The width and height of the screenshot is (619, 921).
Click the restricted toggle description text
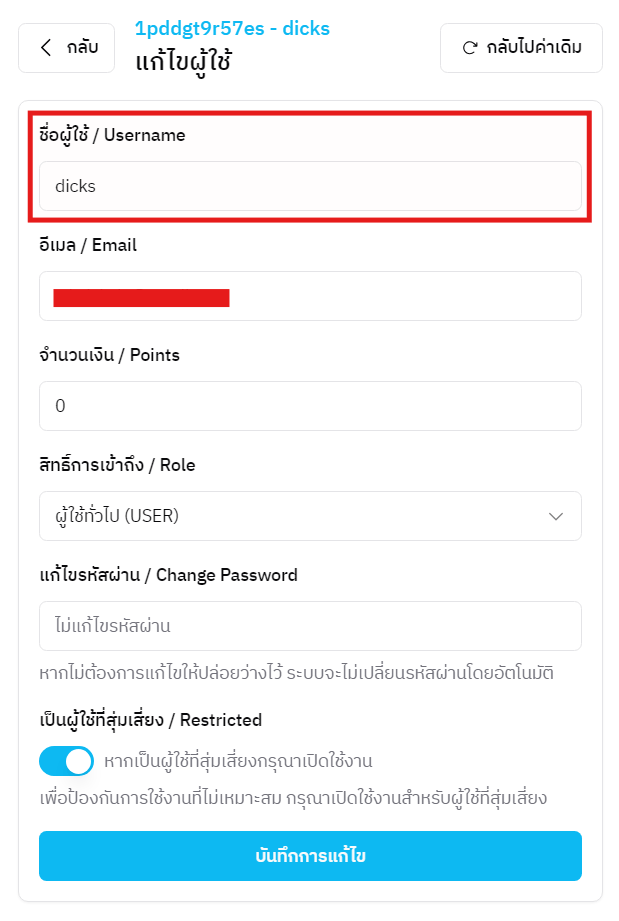tap(238, 762)
